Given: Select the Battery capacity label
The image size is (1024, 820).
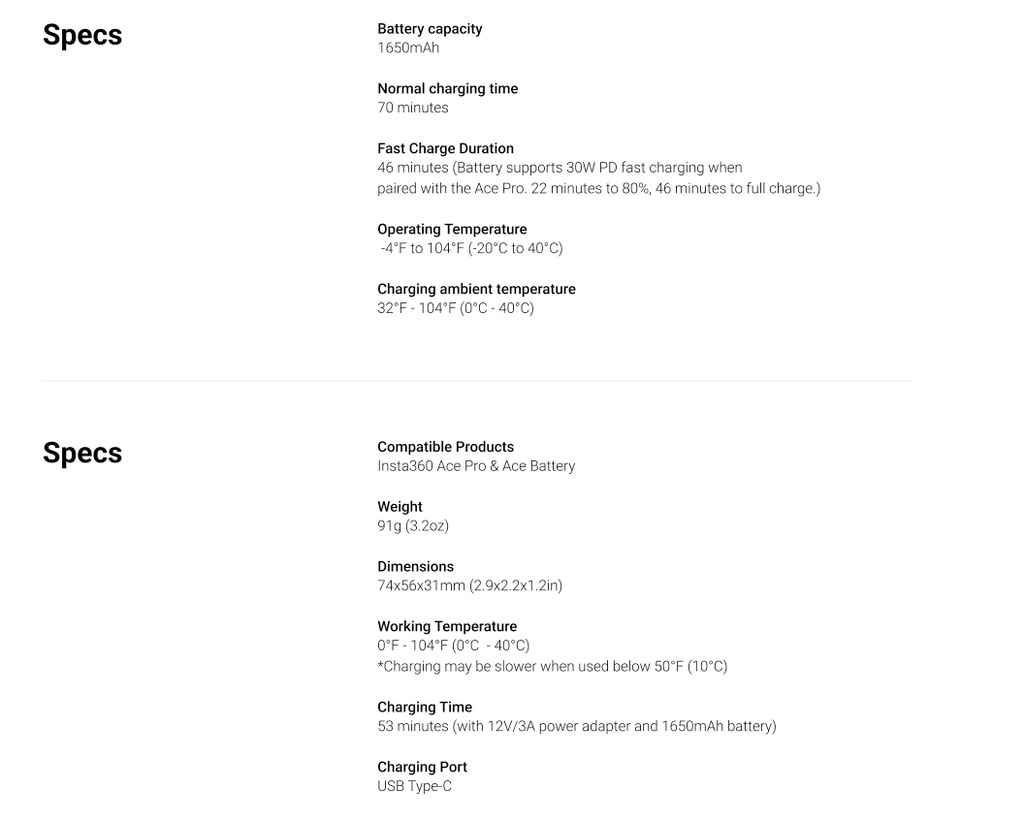Looking at the screenshot, I should (x=430, y=29).
